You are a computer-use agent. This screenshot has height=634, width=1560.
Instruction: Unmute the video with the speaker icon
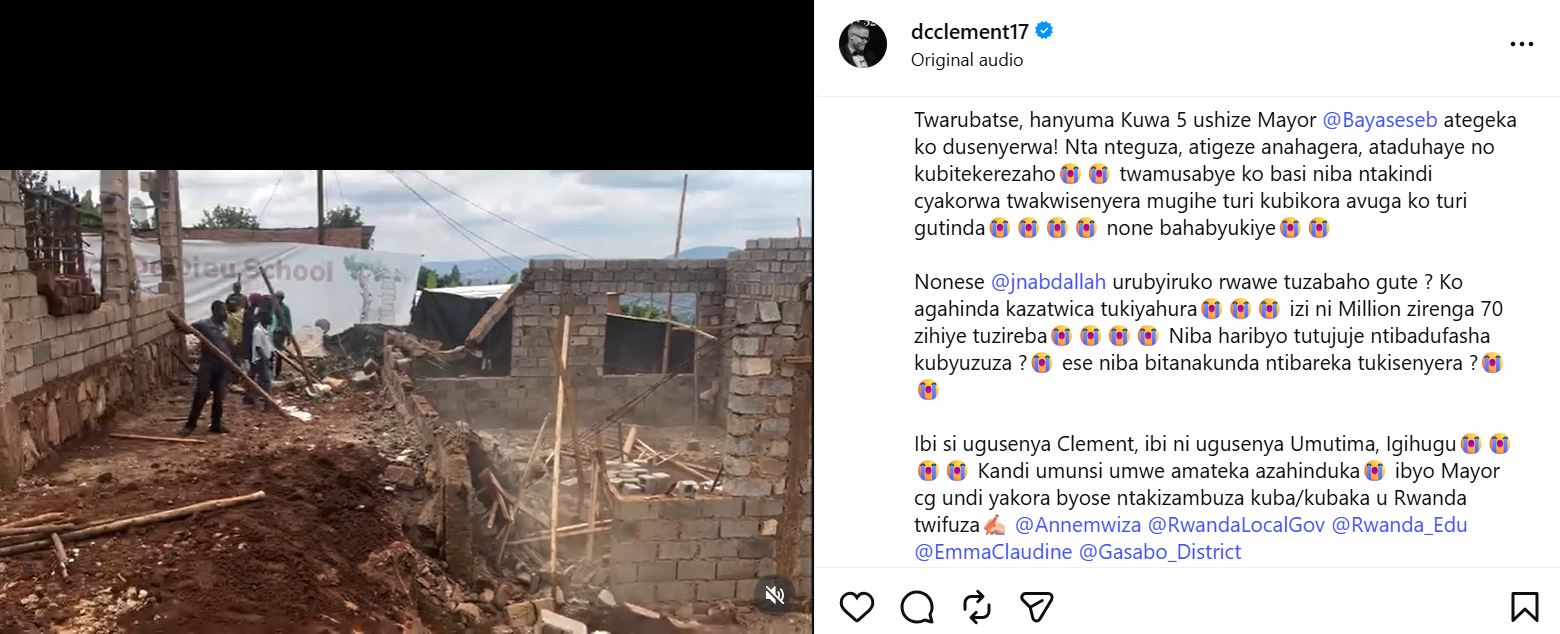coord(774,596)
